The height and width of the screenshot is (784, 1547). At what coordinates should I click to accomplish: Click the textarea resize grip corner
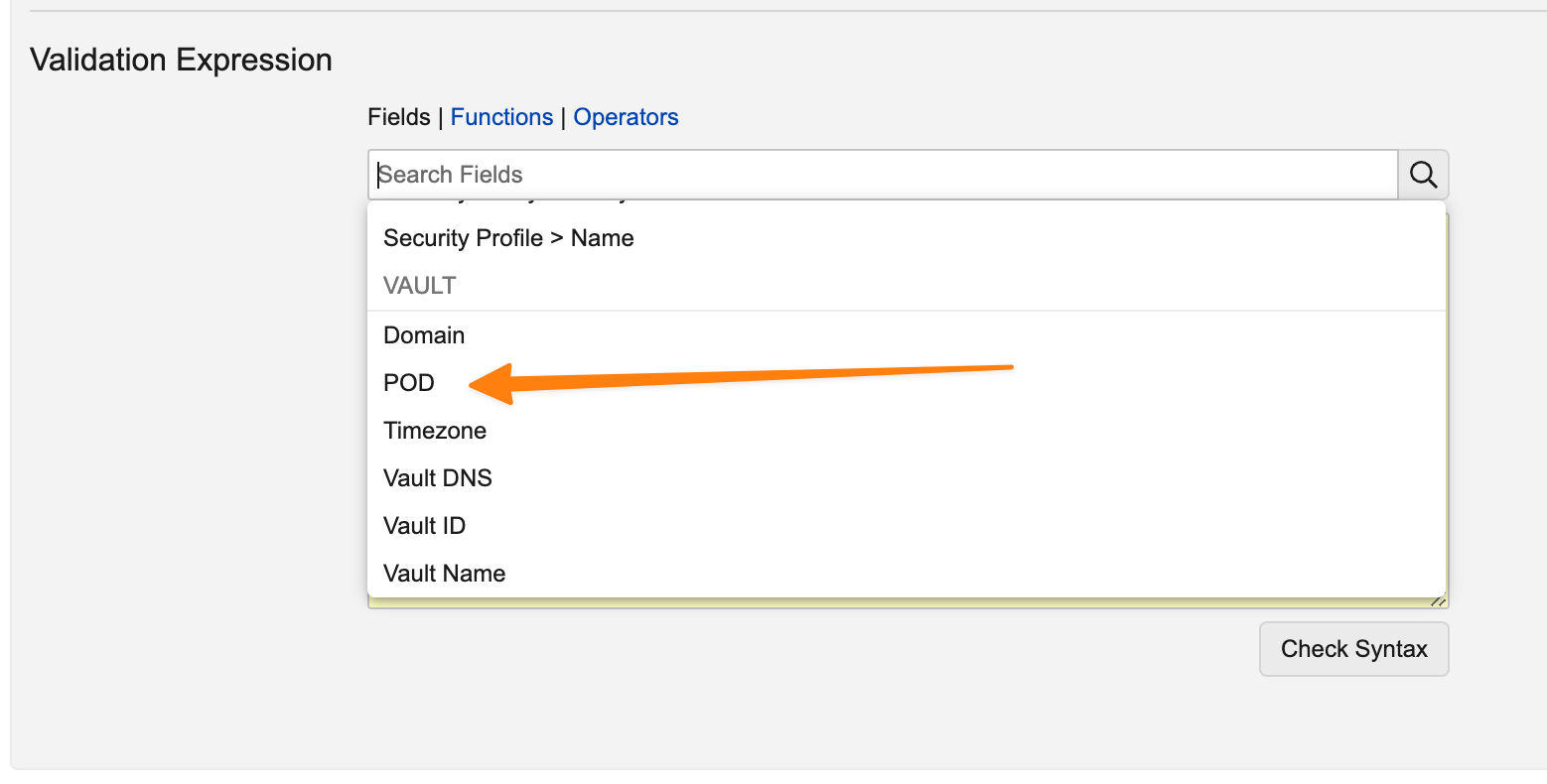pyautogui.click(x=1438, y=601)
